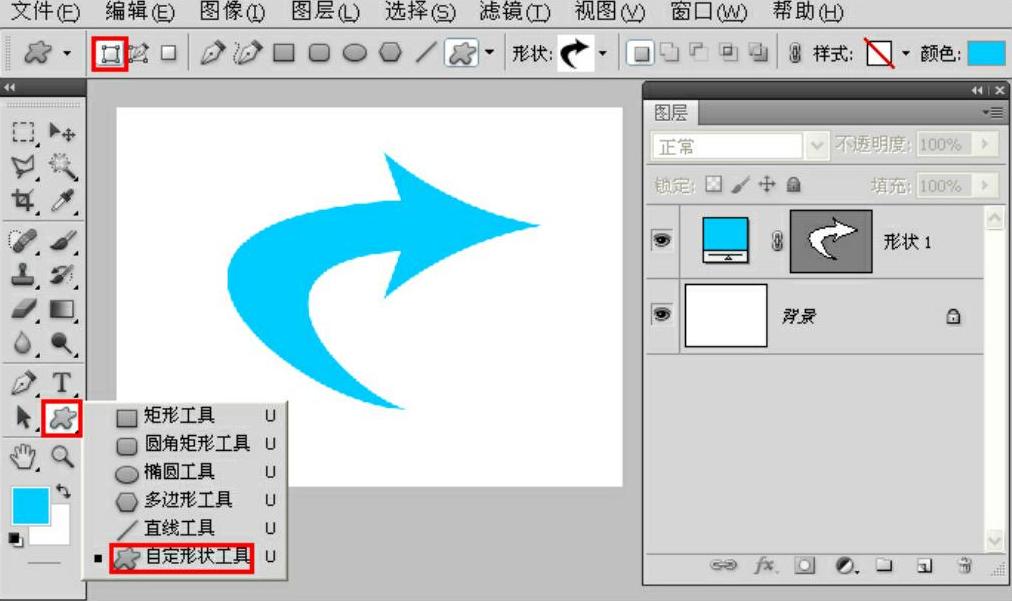Select Intersect Shape Areas option
This screenshot has width=1012, height=601.
pyautogui.click(x=729, y=53)
